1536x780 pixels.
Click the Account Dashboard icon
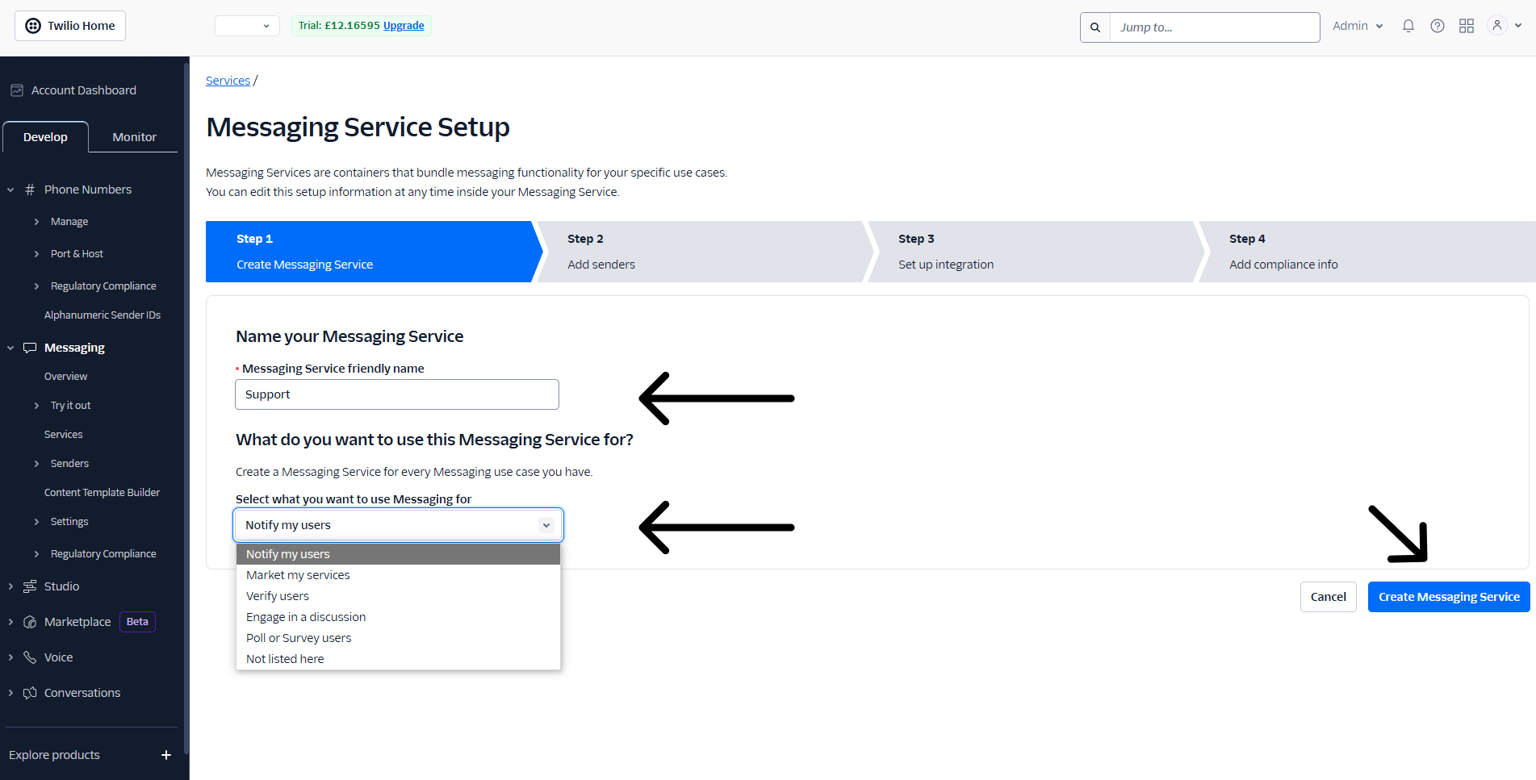pyautogui.click(x=17, y=90)
